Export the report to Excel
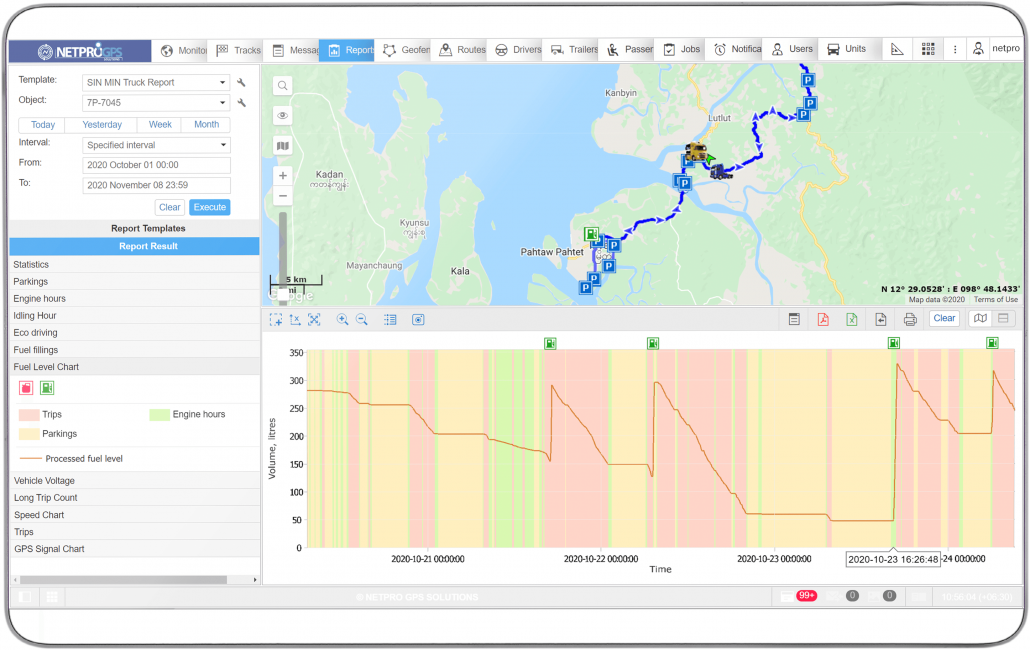1030x650 pixels. [x=851, y=318]
